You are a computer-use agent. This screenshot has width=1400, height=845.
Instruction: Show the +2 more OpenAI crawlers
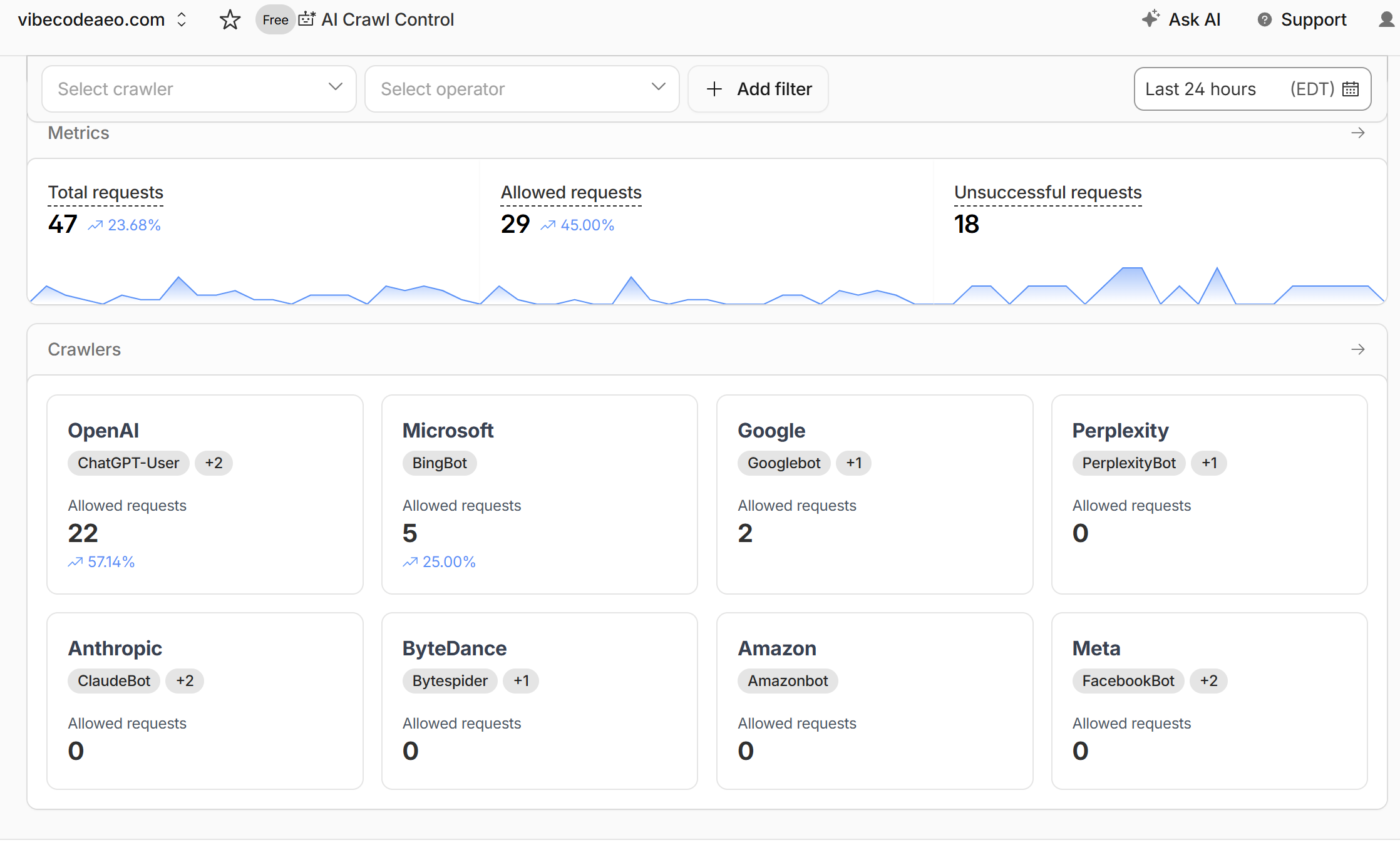point(214,463)
